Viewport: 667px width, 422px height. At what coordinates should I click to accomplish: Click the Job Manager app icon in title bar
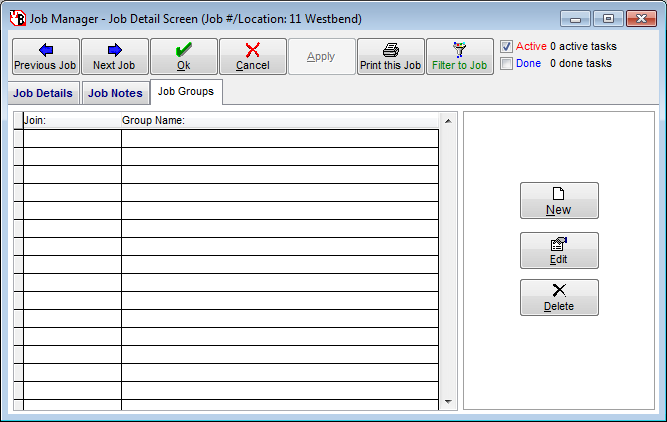click(x=17, y=18)
